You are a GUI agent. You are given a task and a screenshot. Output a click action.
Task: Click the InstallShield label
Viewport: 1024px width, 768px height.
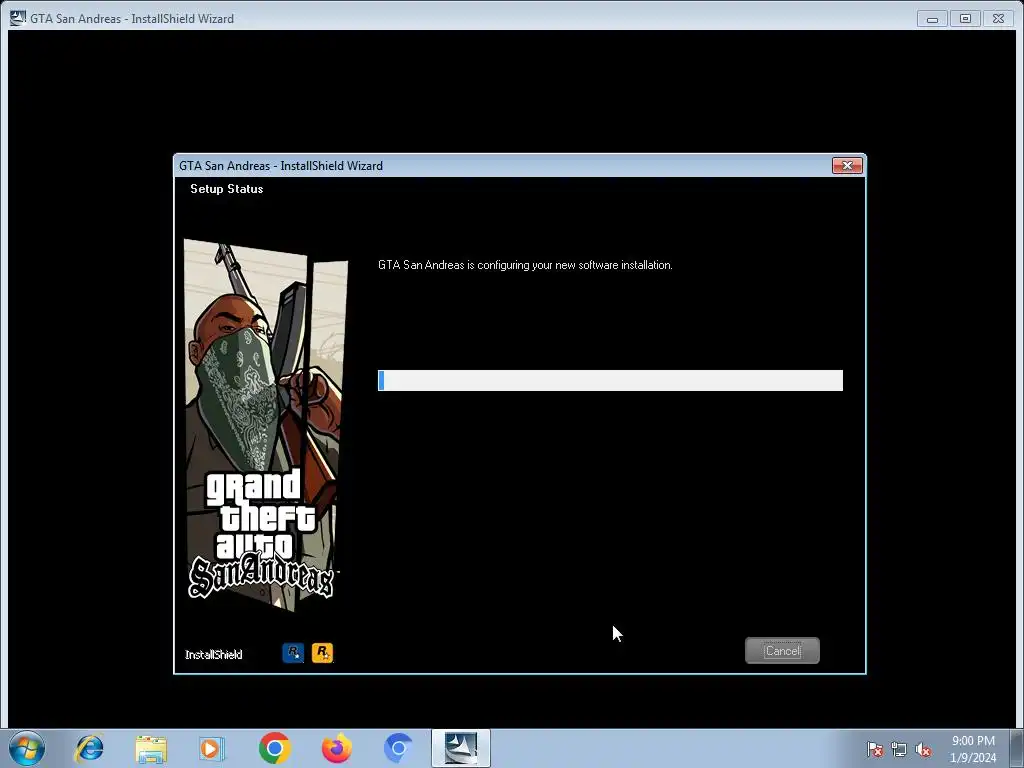tap(214, 654)
